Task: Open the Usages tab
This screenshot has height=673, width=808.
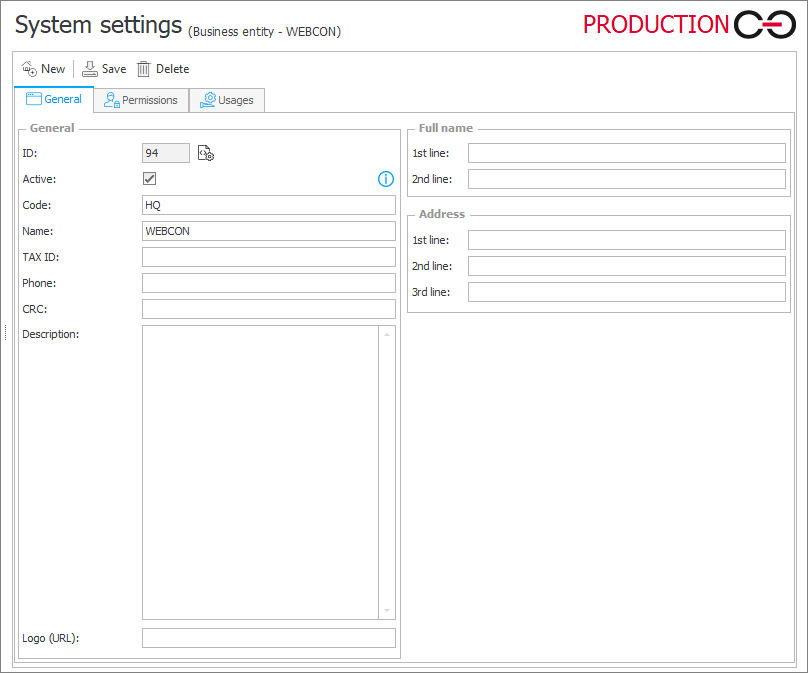Action: pyautogui.click(x=227, y=100)
